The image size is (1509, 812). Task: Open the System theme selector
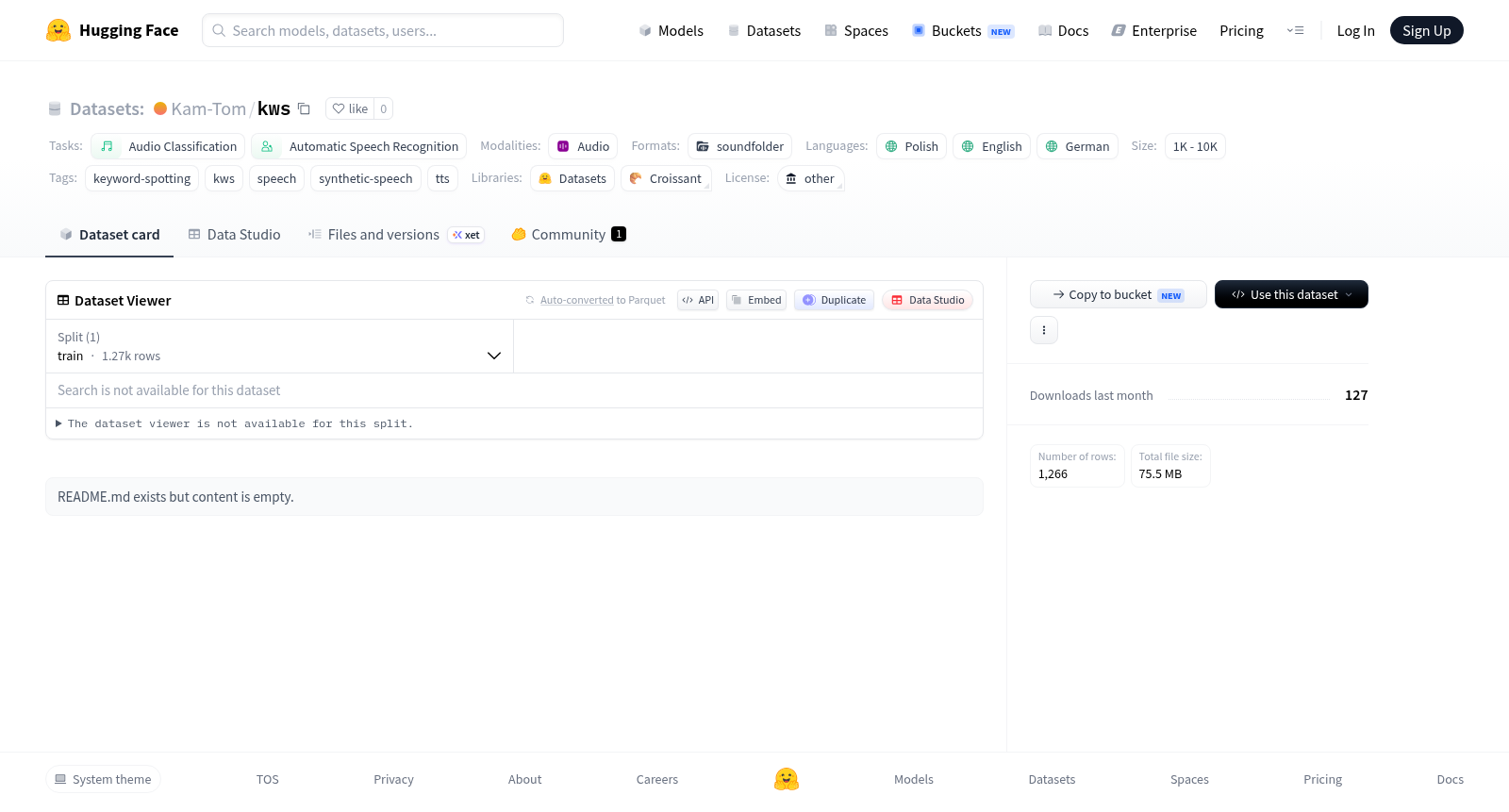(x=103, y=779)
